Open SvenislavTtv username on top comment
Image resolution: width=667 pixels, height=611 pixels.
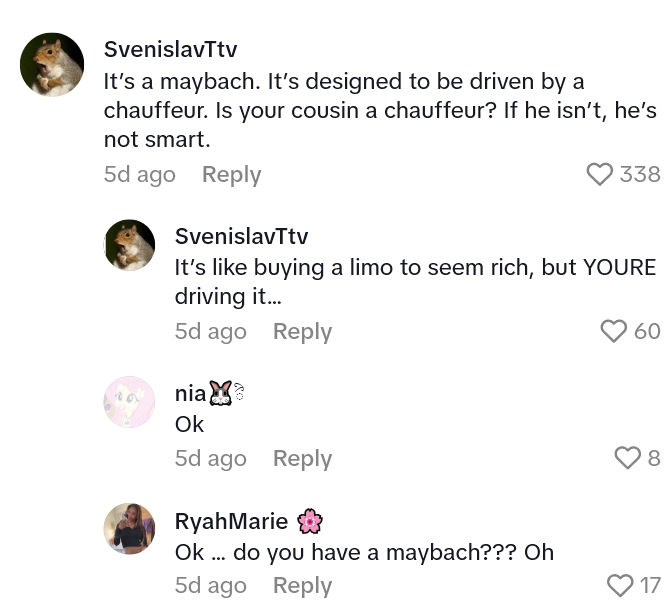point(170,49)
